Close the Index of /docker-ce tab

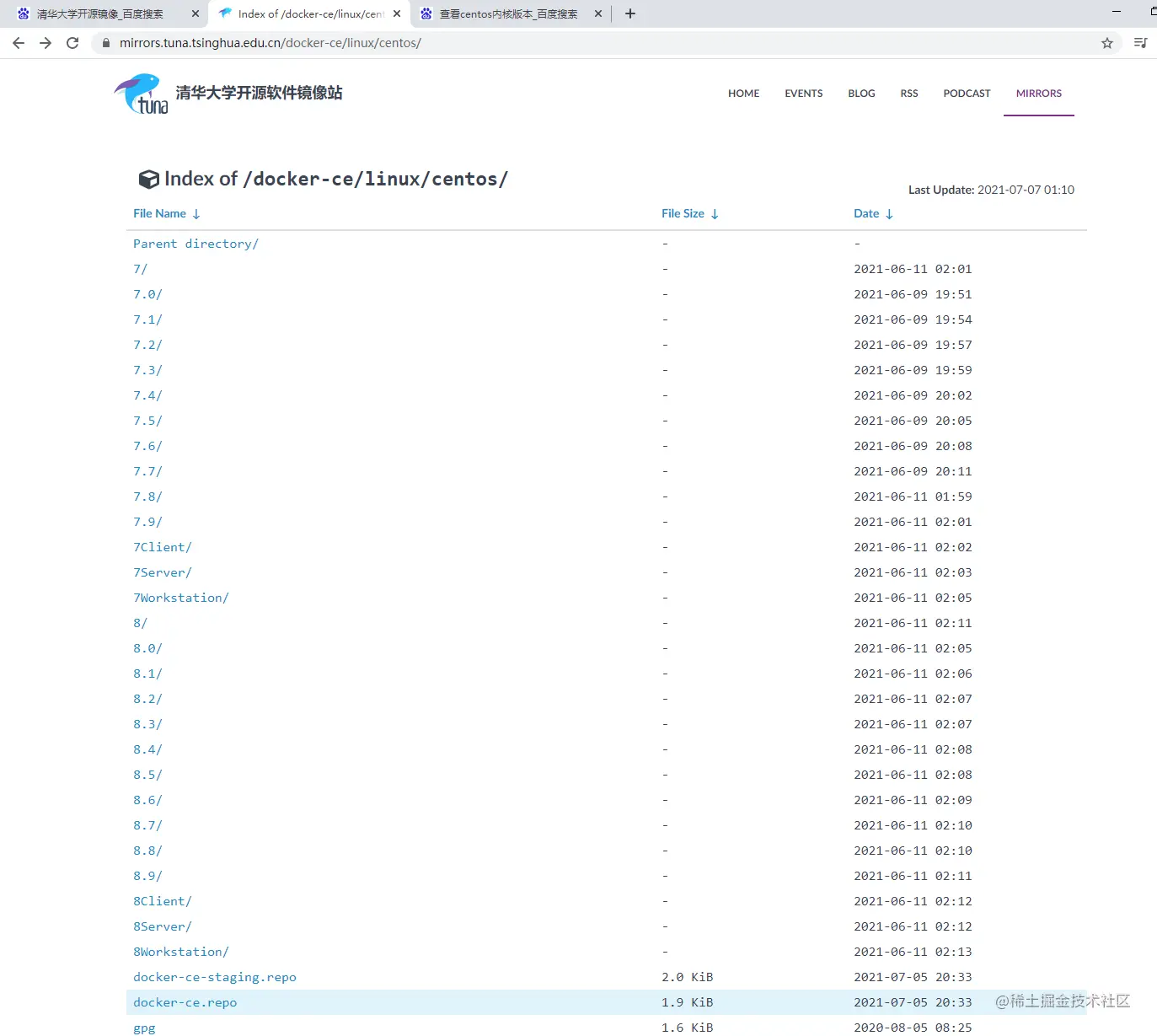397,13
